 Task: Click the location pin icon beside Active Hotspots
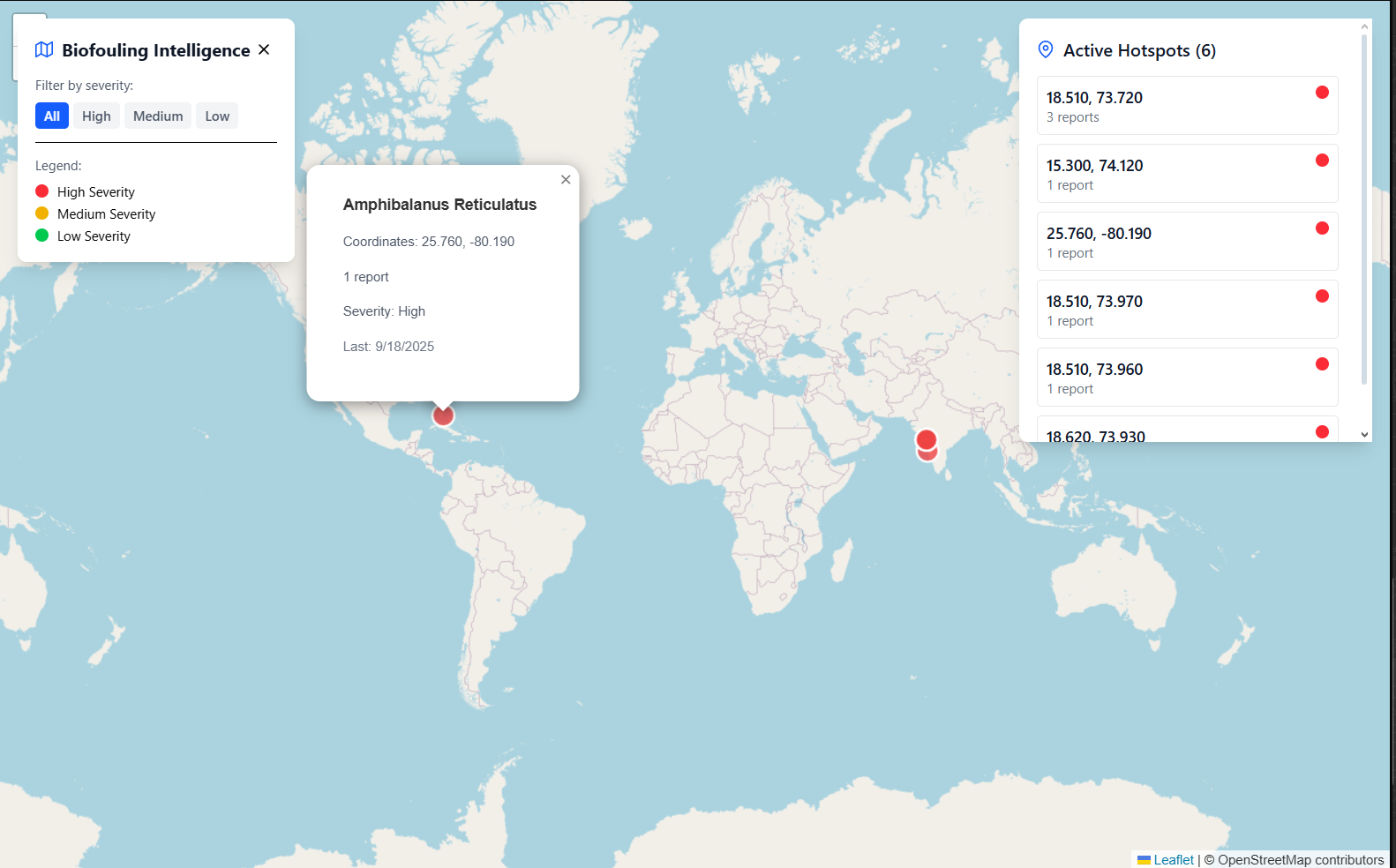coord(1046,50)
